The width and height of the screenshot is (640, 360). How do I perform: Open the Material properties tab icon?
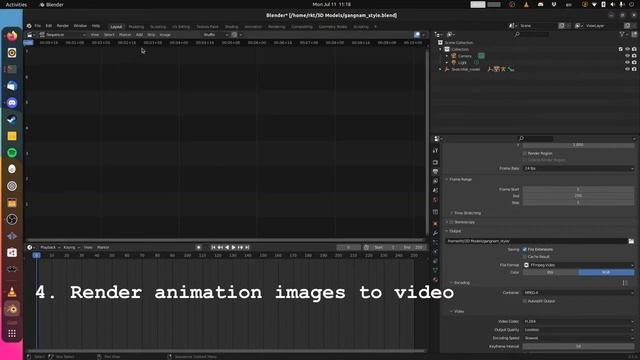click(436, 280)
